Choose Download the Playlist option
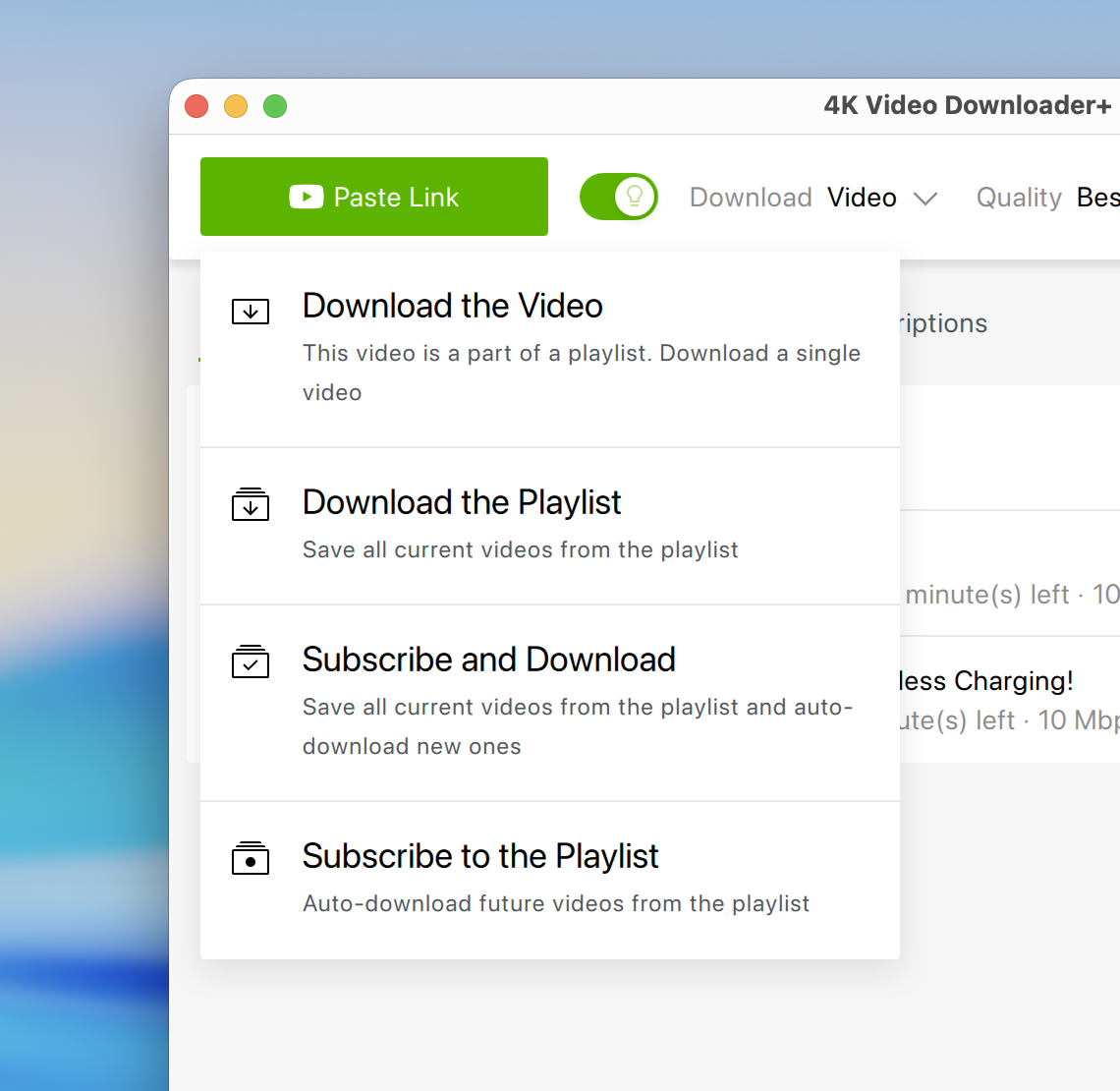The width and height of the screenshot is (1120, 1091). pos(550,526)
